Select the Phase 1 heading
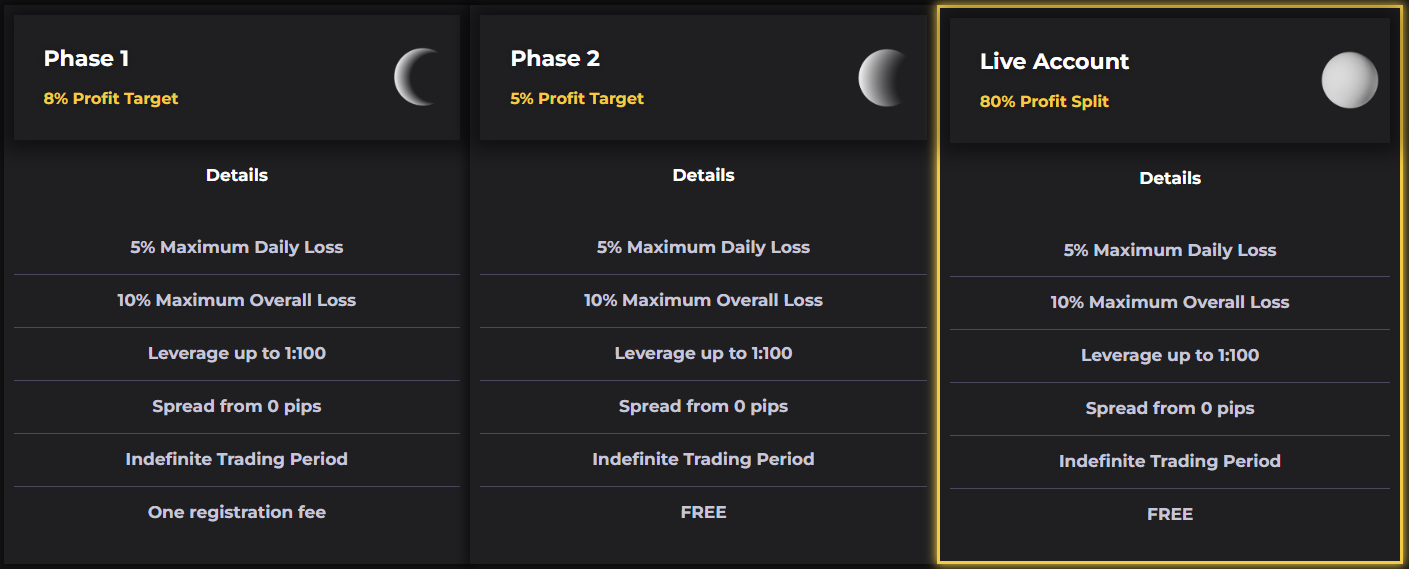 pos(86,58)
